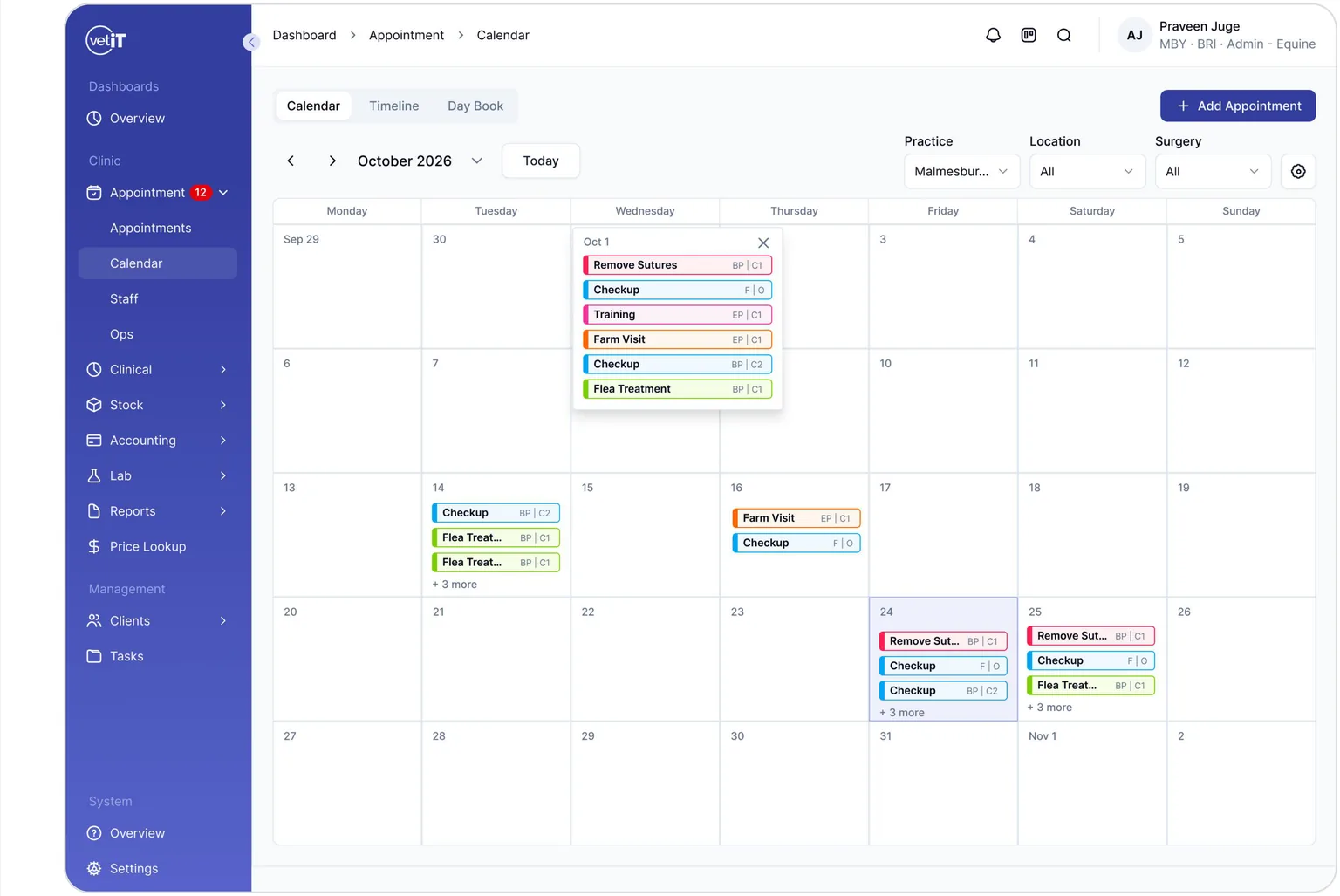
Task: Go to Appointment breadcrumb link
Action: [407, 35]
